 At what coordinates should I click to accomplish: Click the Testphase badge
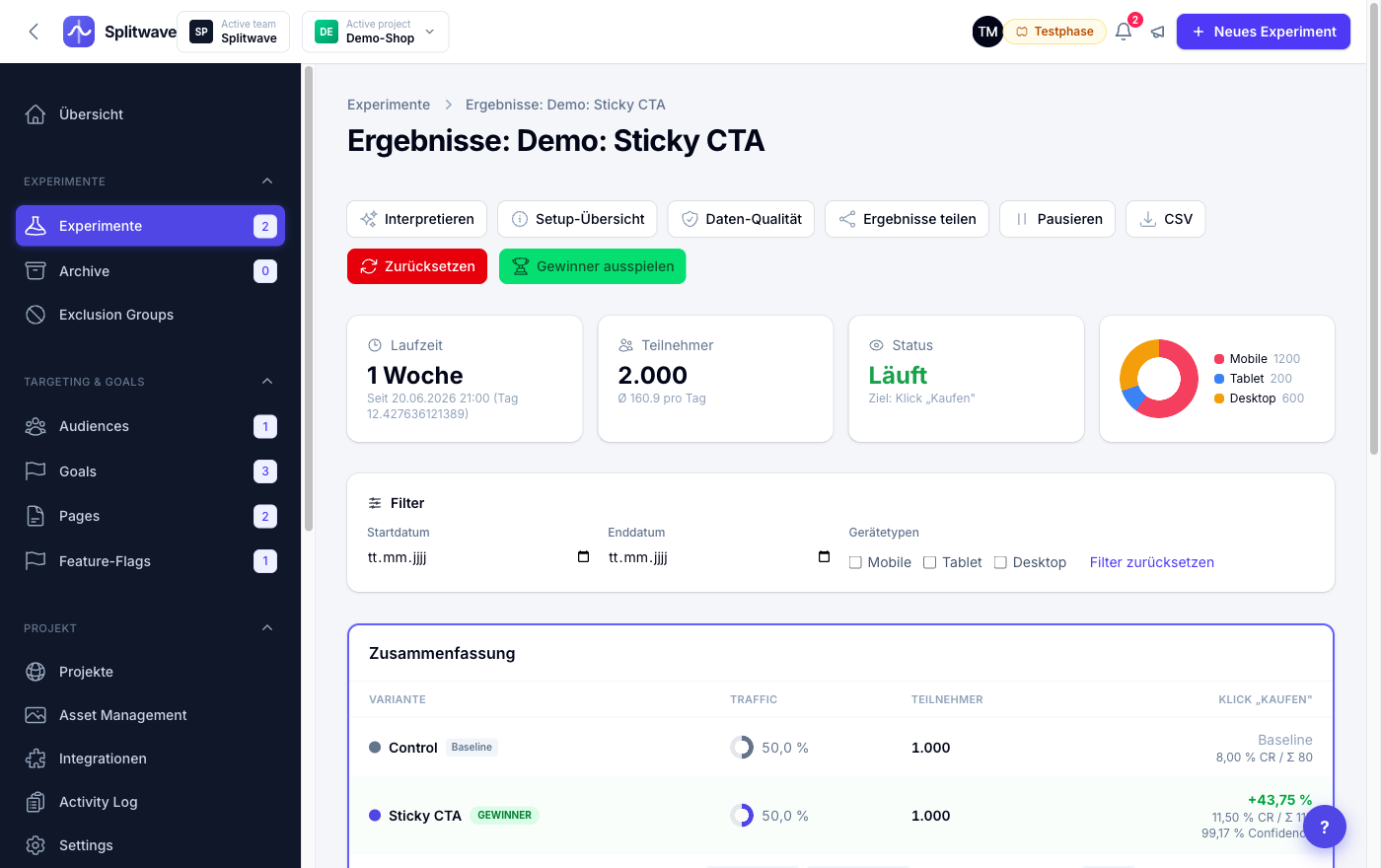[1054, 32]
